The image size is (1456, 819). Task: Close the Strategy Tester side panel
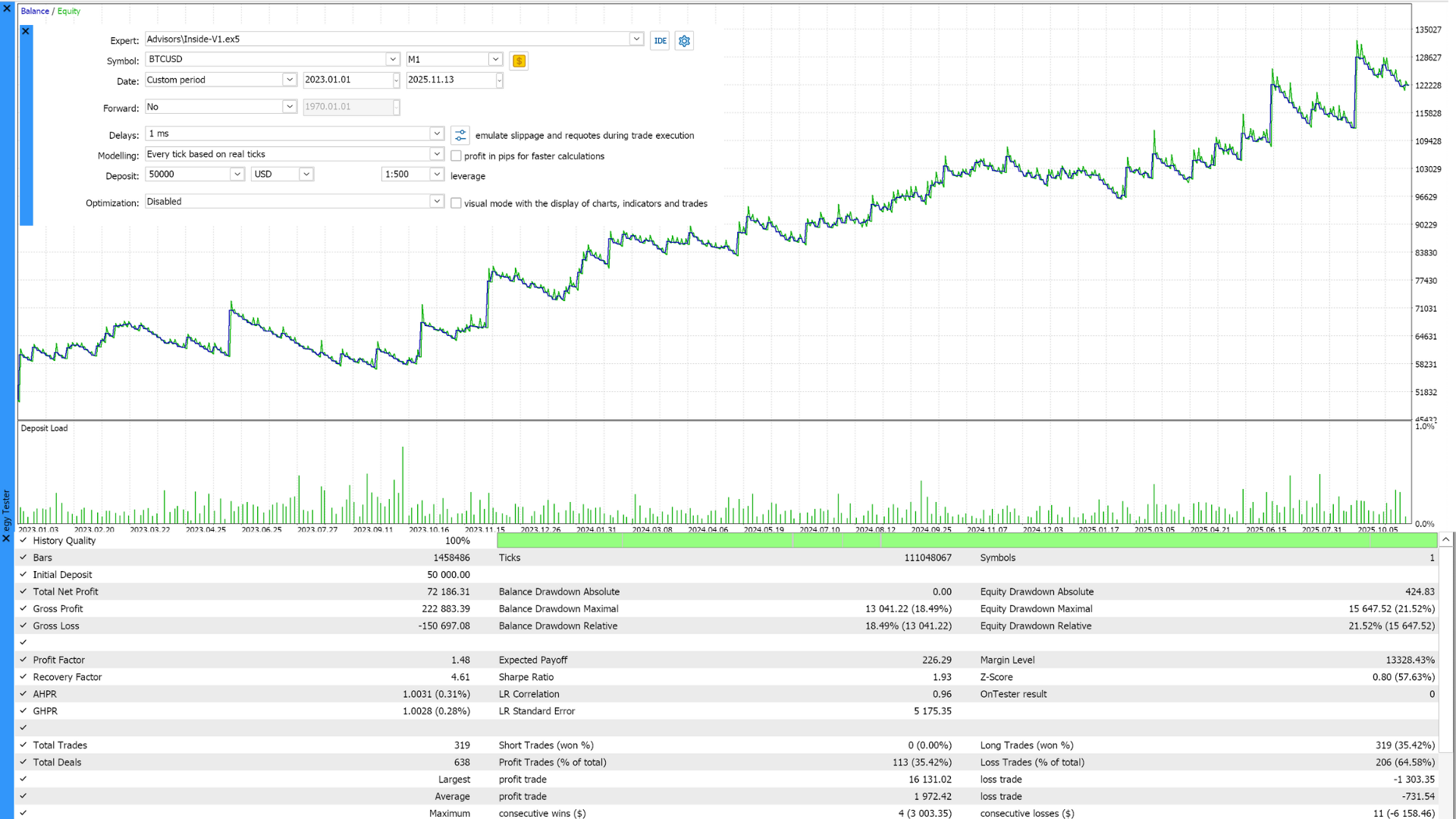[x=6, y=538]
